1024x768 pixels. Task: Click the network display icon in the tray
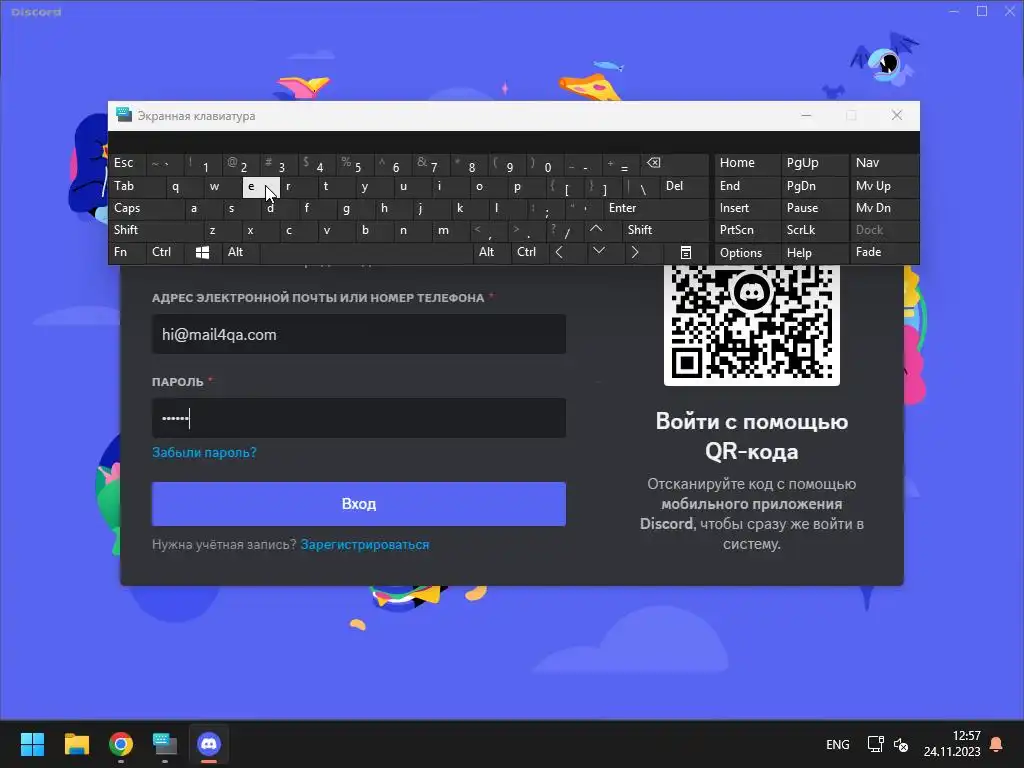pyautogui.click(x=875, y=744)
